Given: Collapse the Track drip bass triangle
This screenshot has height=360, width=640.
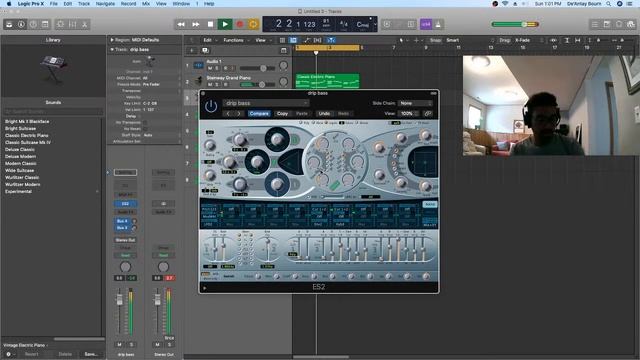Looking at the screenshot, I should pos(111,49).
